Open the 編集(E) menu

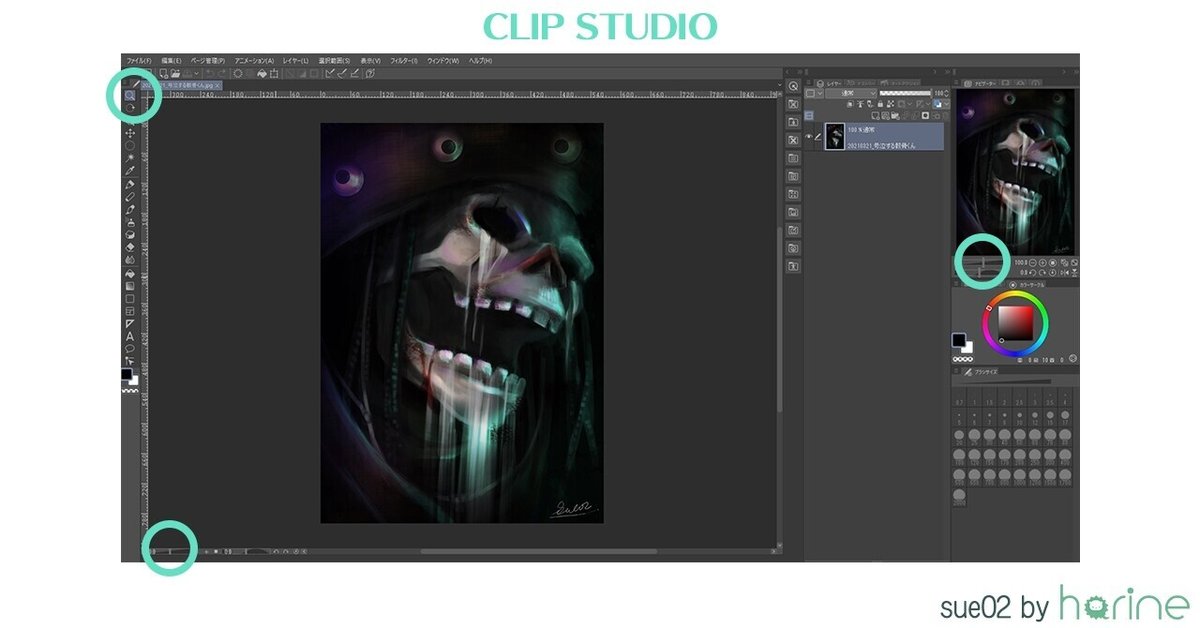[171, 61]
